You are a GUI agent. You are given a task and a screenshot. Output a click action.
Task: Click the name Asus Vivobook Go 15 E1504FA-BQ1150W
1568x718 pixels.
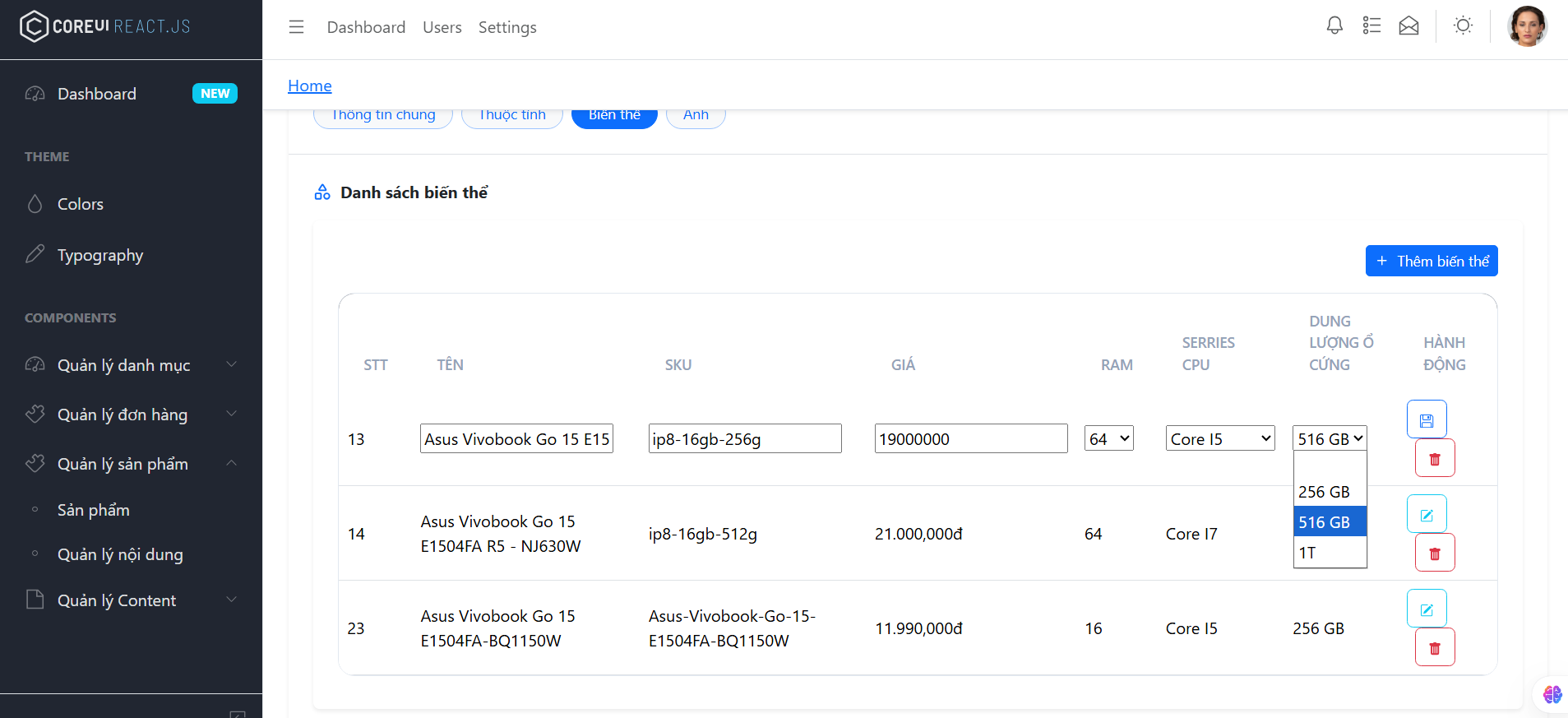point(498,628)
